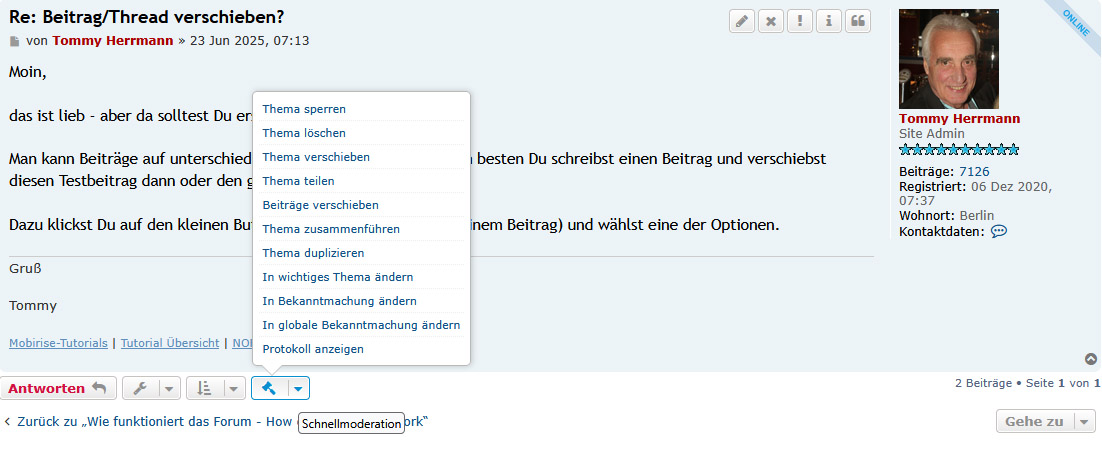Click the sort posts icon
This screenshot has width=1102, height=450.
coord(204,388)
